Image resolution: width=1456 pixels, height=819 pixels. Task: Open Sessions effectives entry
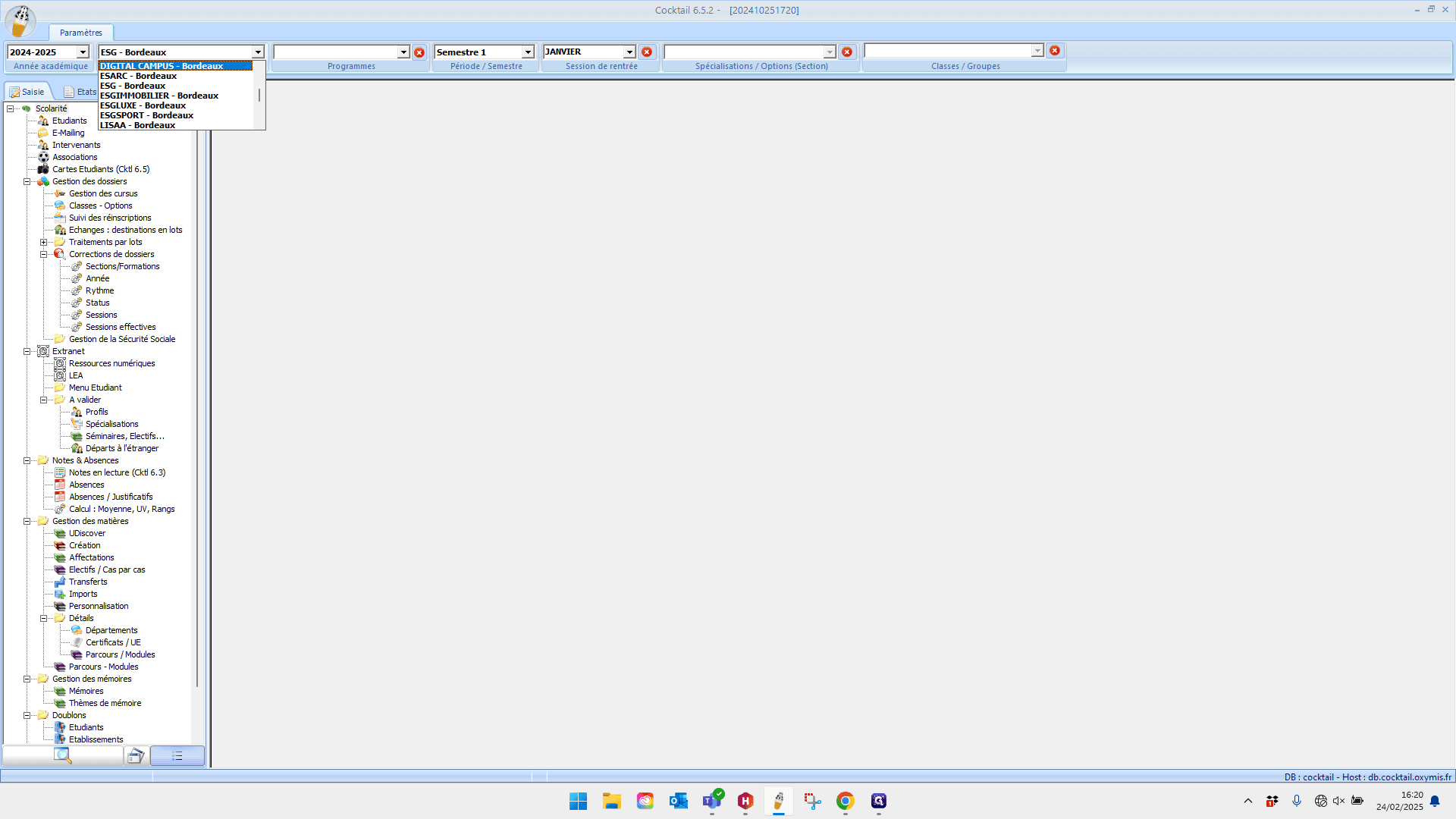tap(121, 327)
